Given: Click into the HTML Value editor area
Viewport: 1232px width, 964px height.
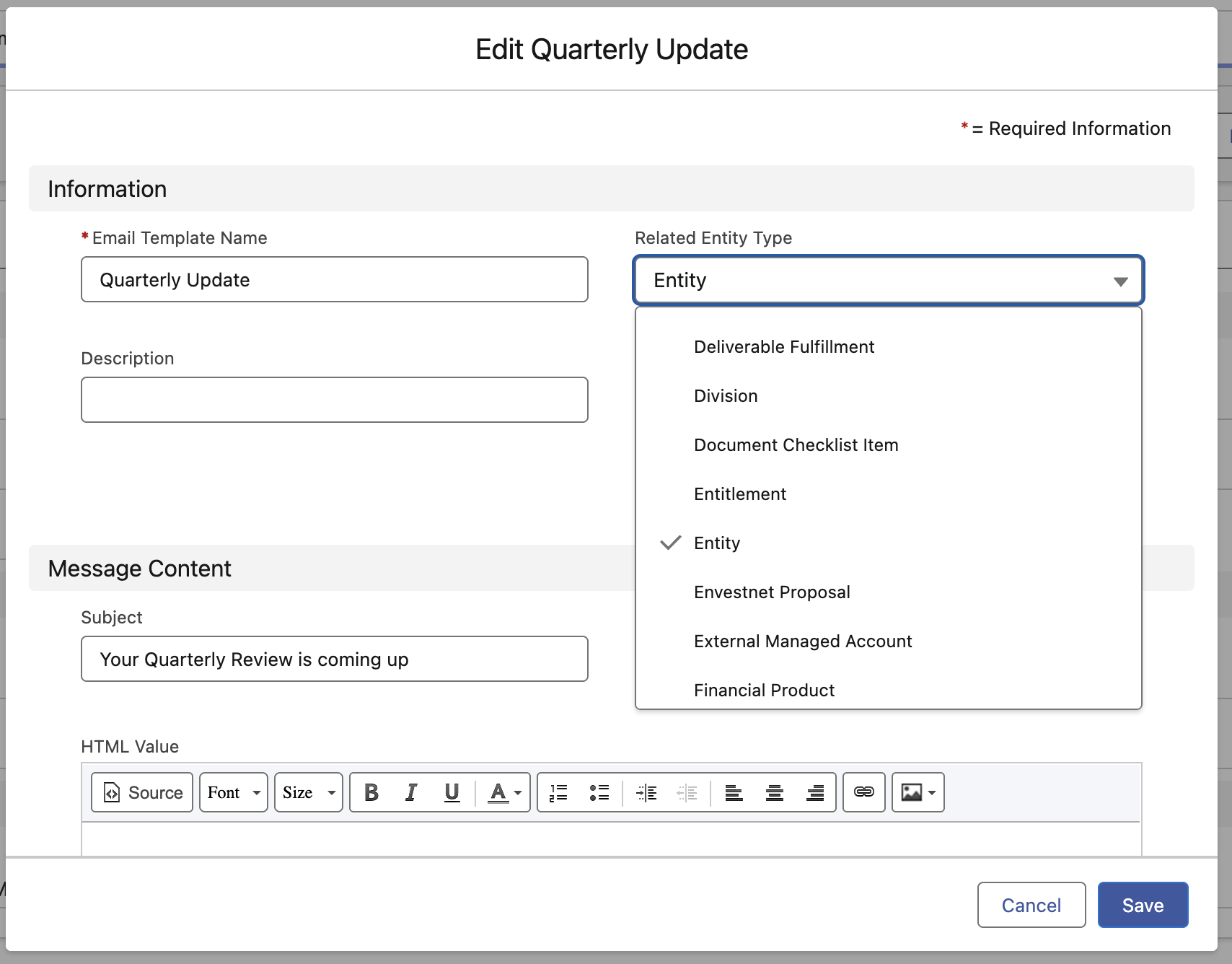Looking at the screenshot, I should 612,839.
